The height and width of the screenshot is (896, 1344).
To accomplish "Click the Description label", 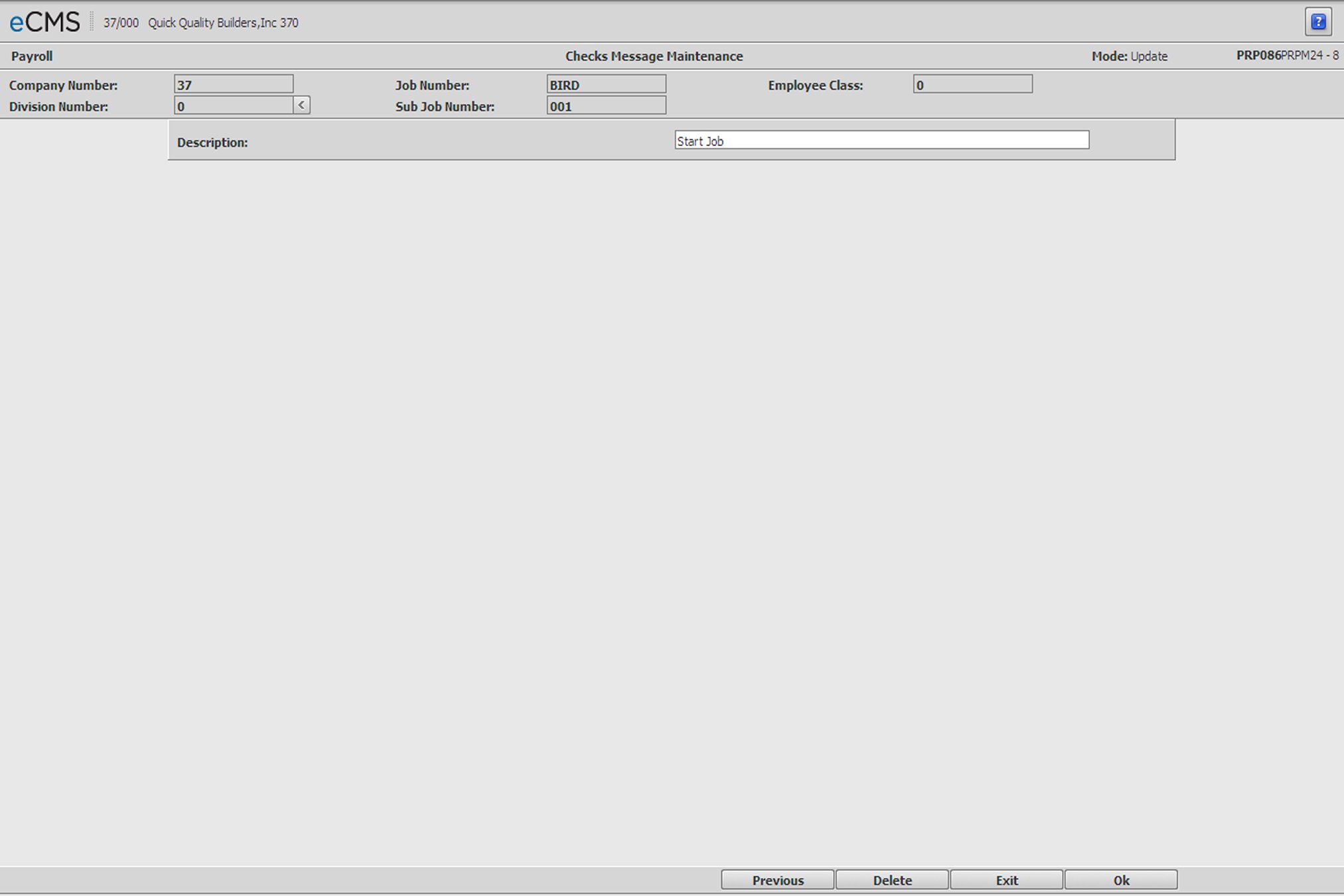I will (x=212, y=143).
